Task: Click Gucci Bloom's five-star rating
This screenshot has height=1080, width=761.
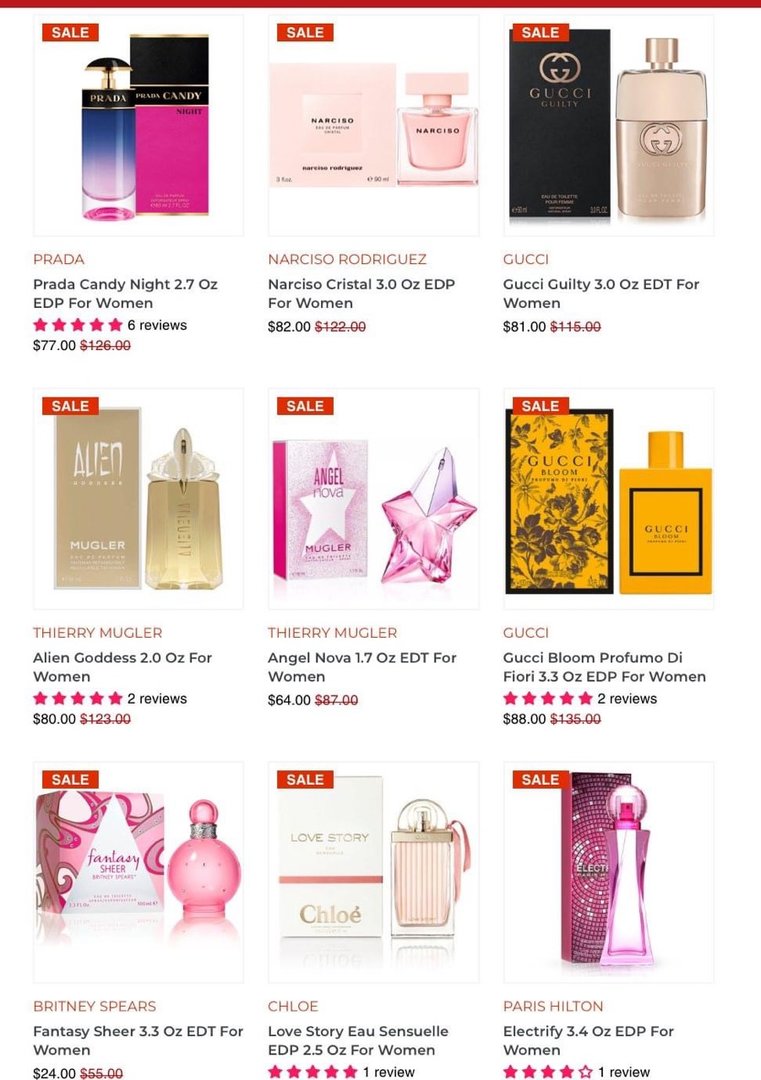Action: pyautogui.click(x=548, y=698)
